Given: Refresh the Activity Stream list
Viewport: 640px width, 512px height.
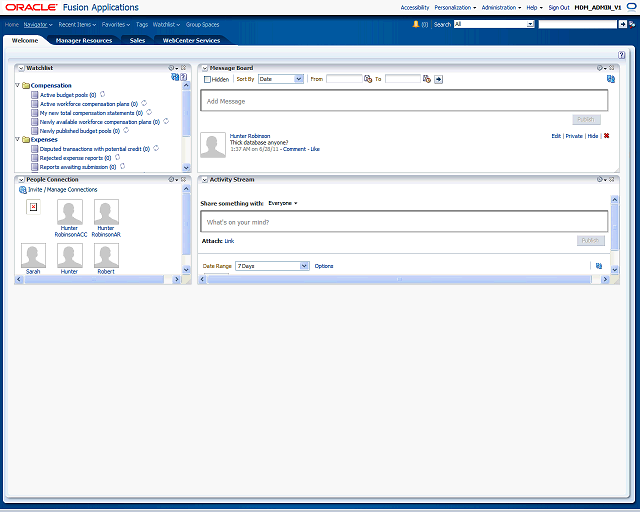Looking at the screenshot, I should (x=599, y=266).
